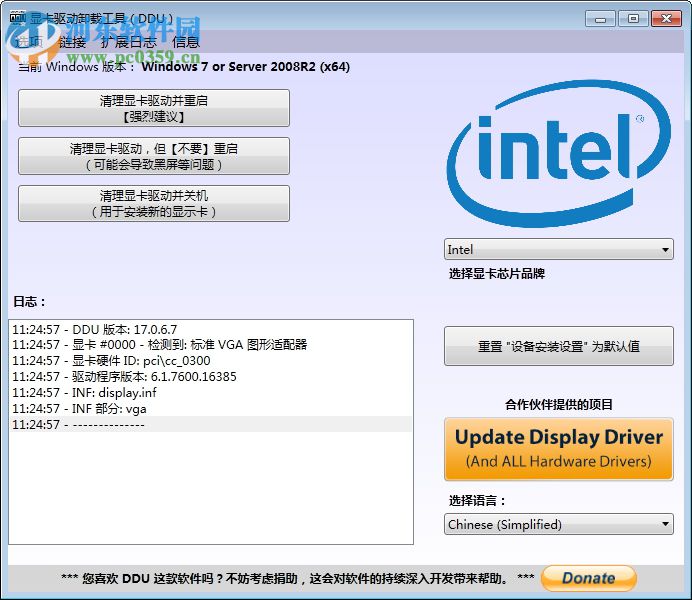This screenshot has width=692, height=600.
Task: Click the 日志 label
Action: (29, 302)
